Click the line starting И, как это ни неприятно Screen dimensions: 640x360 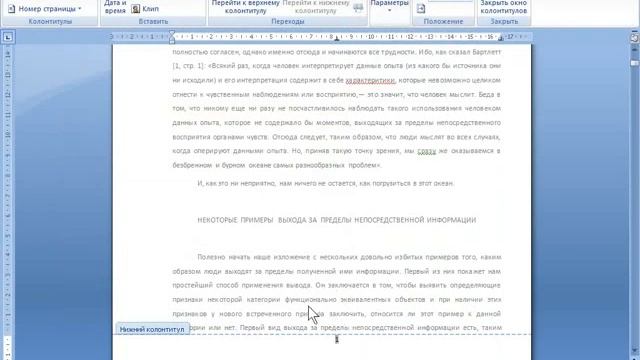325,184
